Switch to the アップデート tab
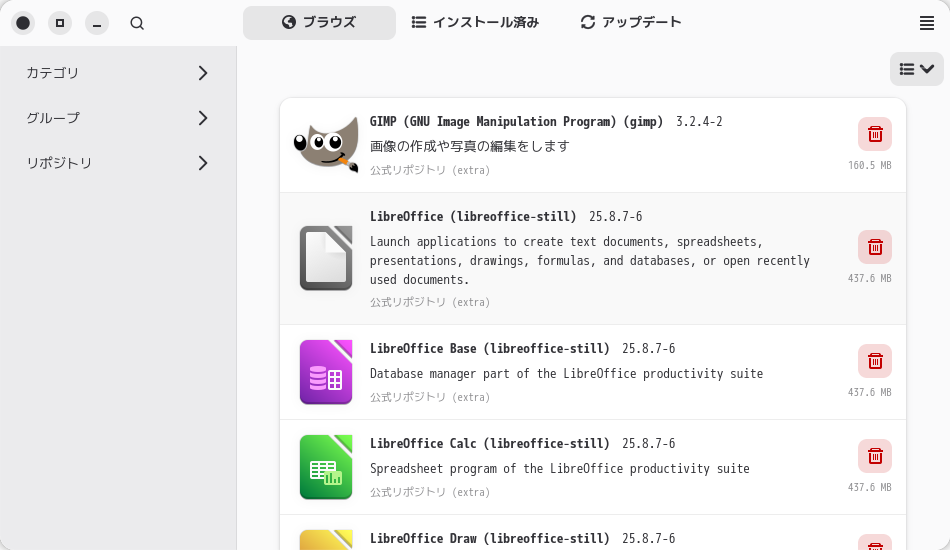Screen dimensions: 950x550 click(x=631, y=22)
